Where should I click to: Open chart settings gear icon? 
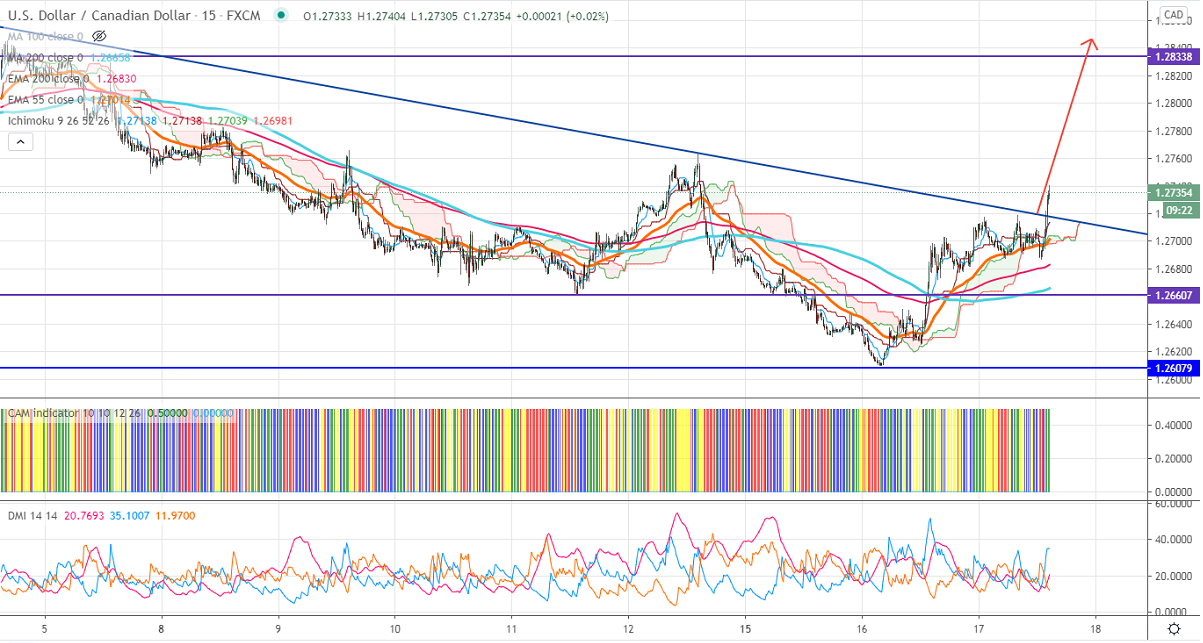[x=1172, y=630]
